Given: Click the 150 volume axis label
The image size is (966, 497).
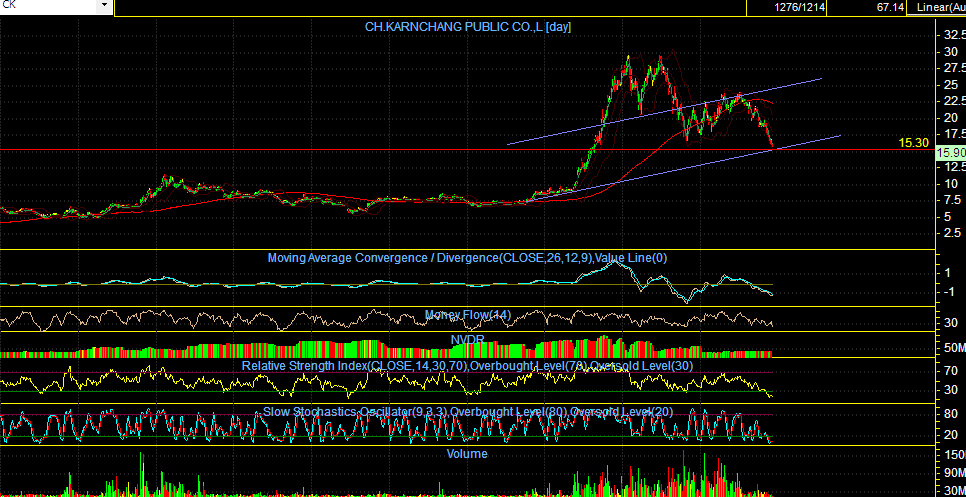Looking at the screenshot, I should [955, 455].
